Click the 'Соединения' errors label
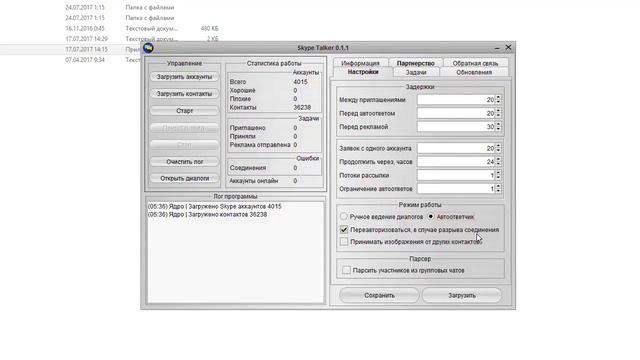 pyautogui.click(x=248, y=168)
